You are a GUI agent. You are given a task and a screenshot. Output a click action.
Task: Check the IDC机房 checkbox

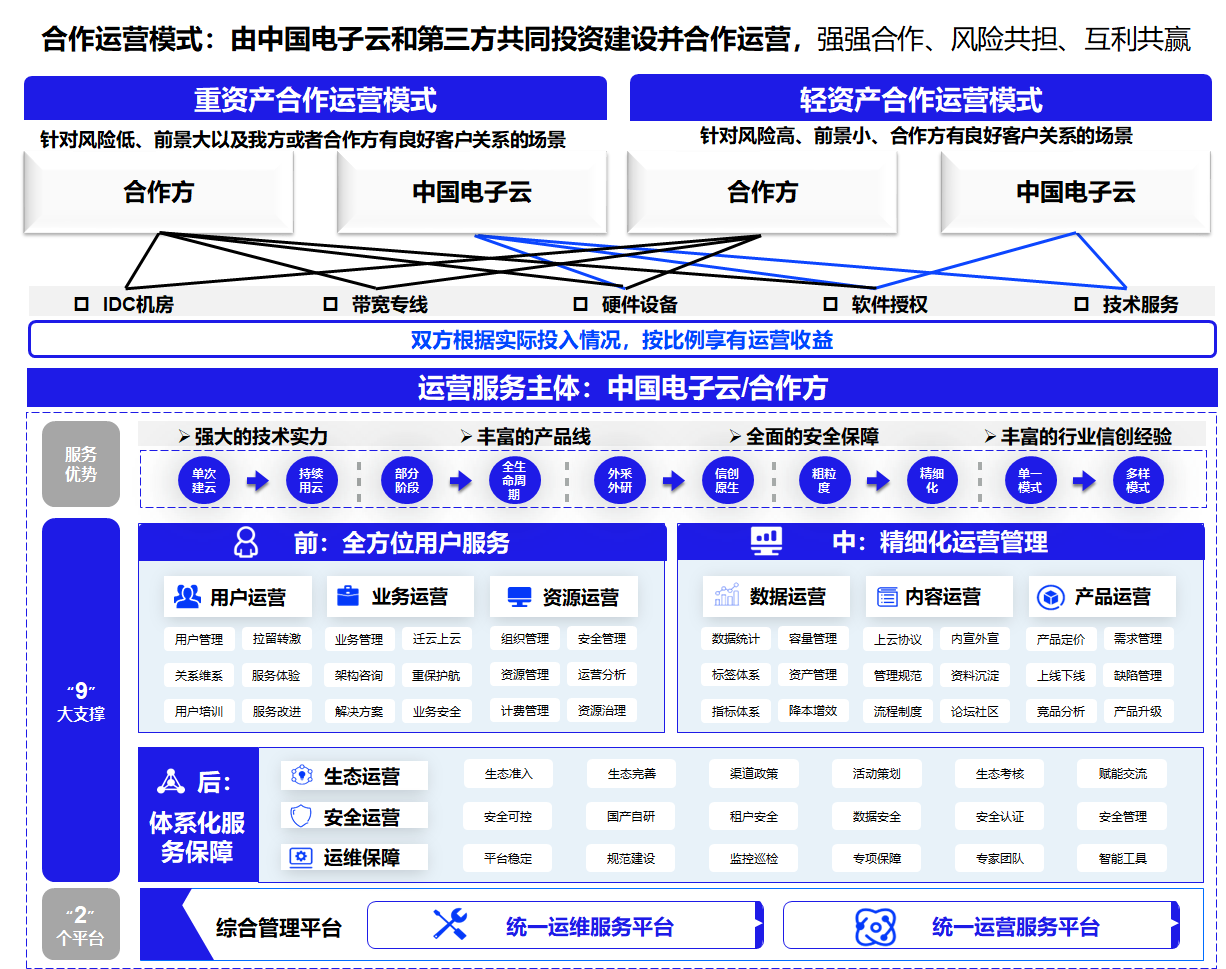click(x=82, y=304)
